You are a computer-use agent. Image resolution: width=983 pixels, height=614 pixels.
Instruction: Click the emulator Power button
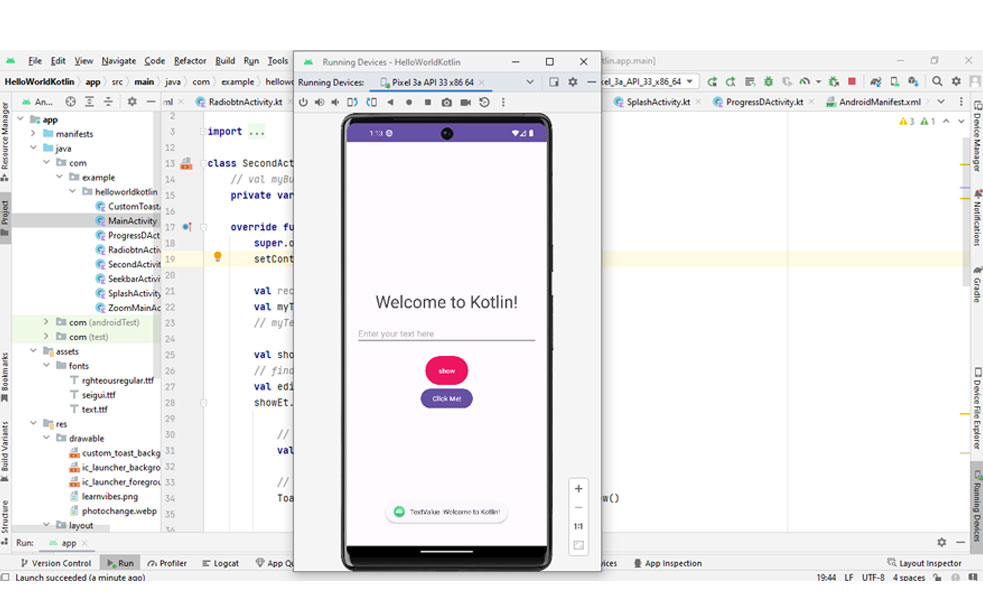(303, 102)
